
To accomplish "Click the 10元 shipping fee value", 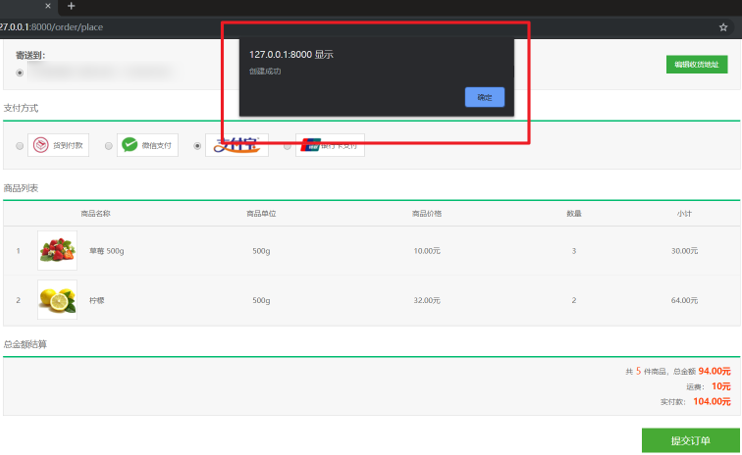I will pos(721,386).
